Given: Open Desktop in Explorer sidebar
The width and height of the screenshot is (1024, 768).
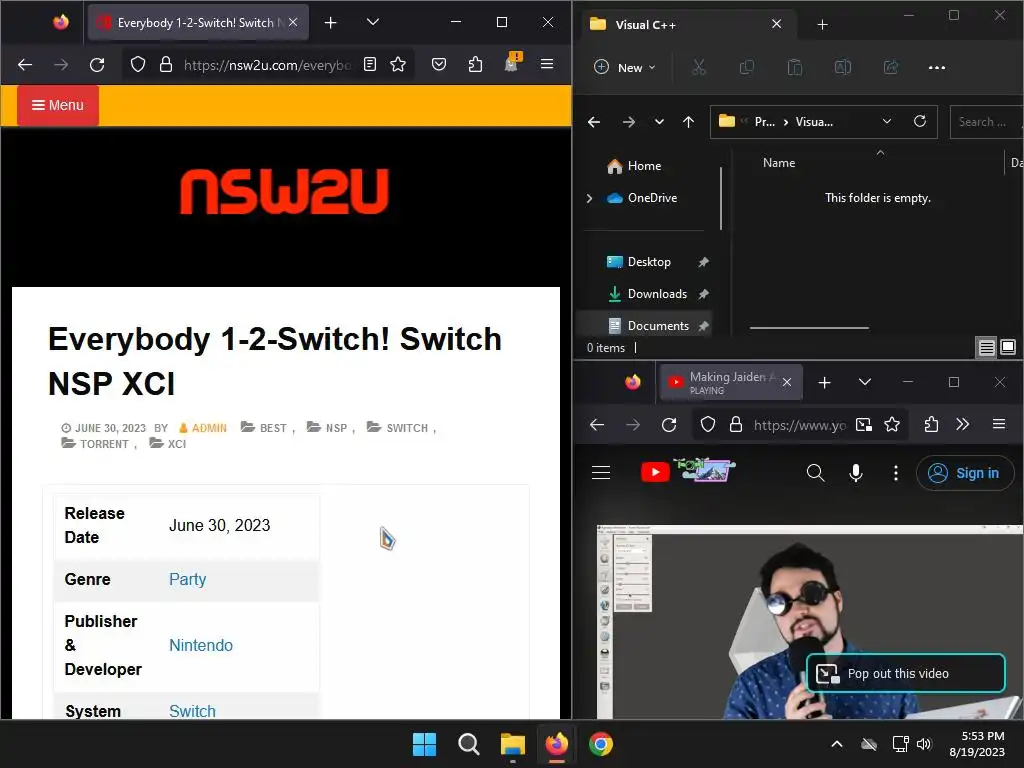Looking at the screenshot, I should point(648,262).
